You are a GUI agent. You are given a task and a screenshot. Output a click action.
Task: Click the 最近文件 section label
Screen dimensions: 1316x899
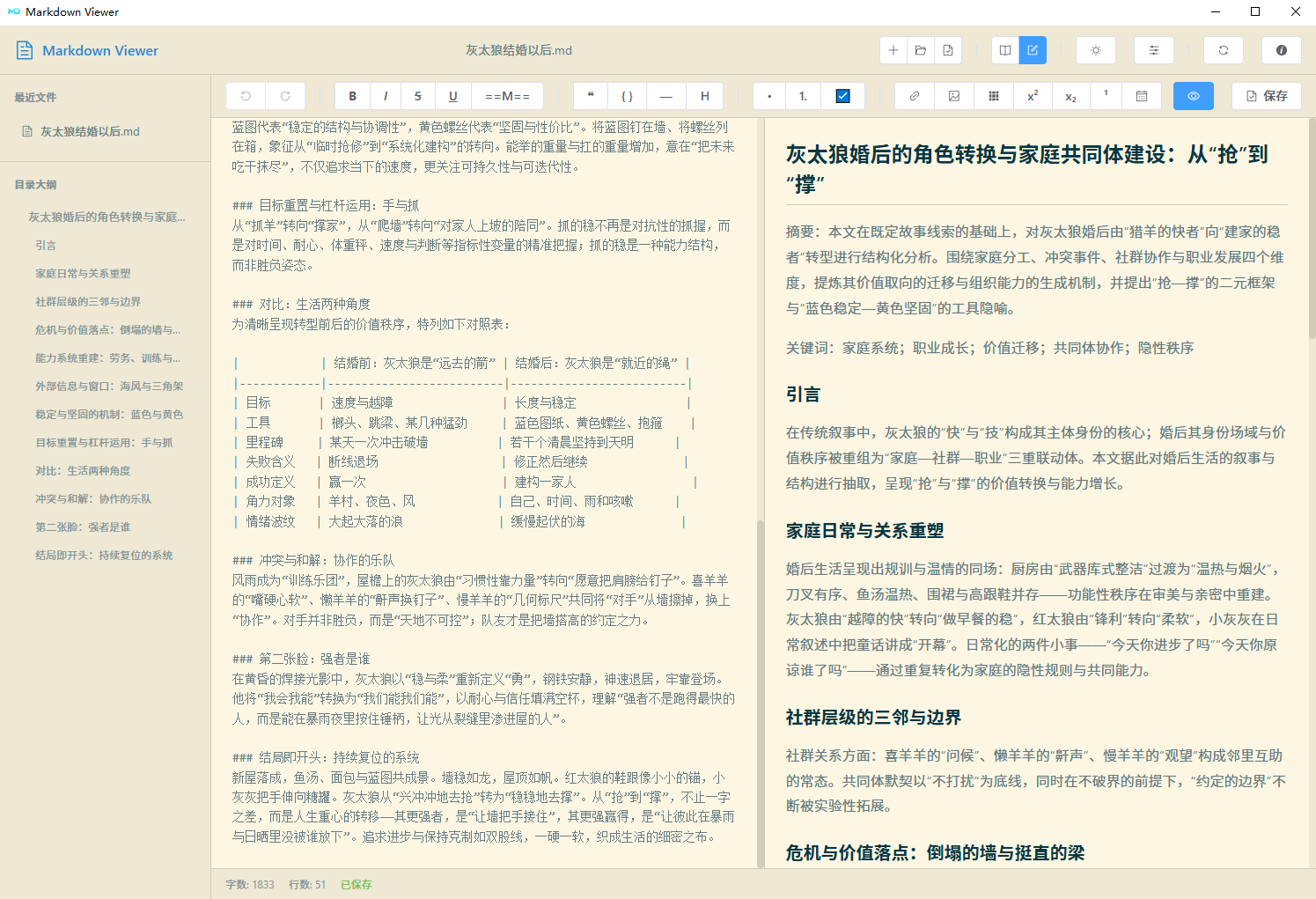coord(35,97)
